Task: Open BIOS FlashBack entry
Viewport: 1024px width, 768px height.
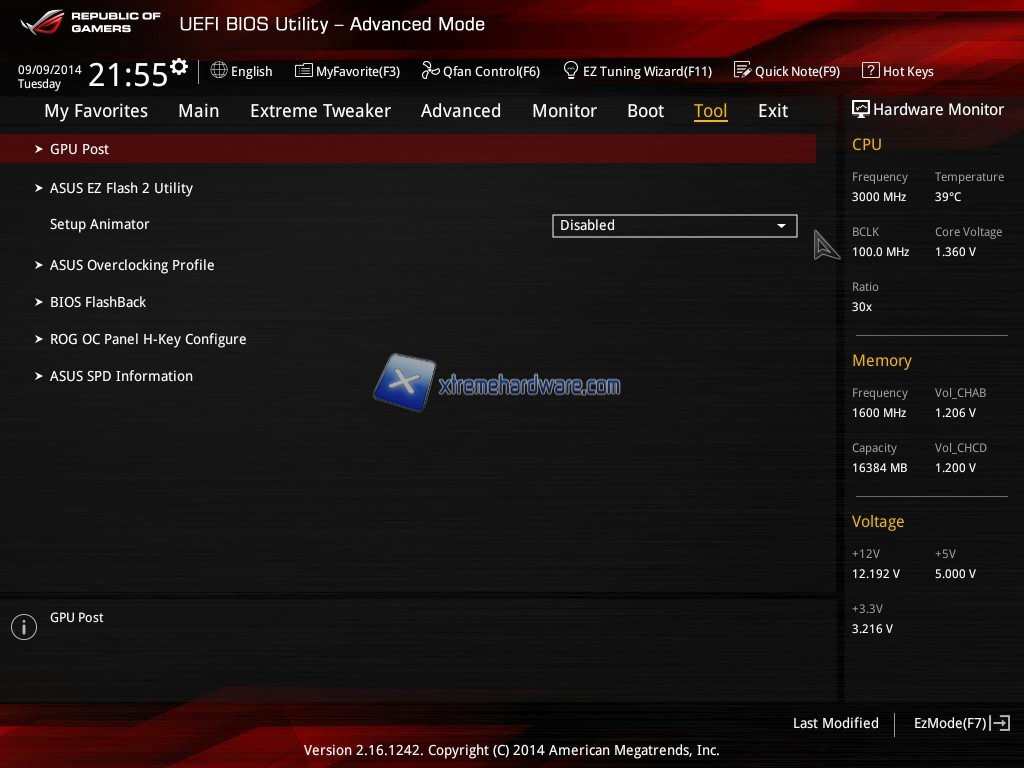Action: [98, 302]
